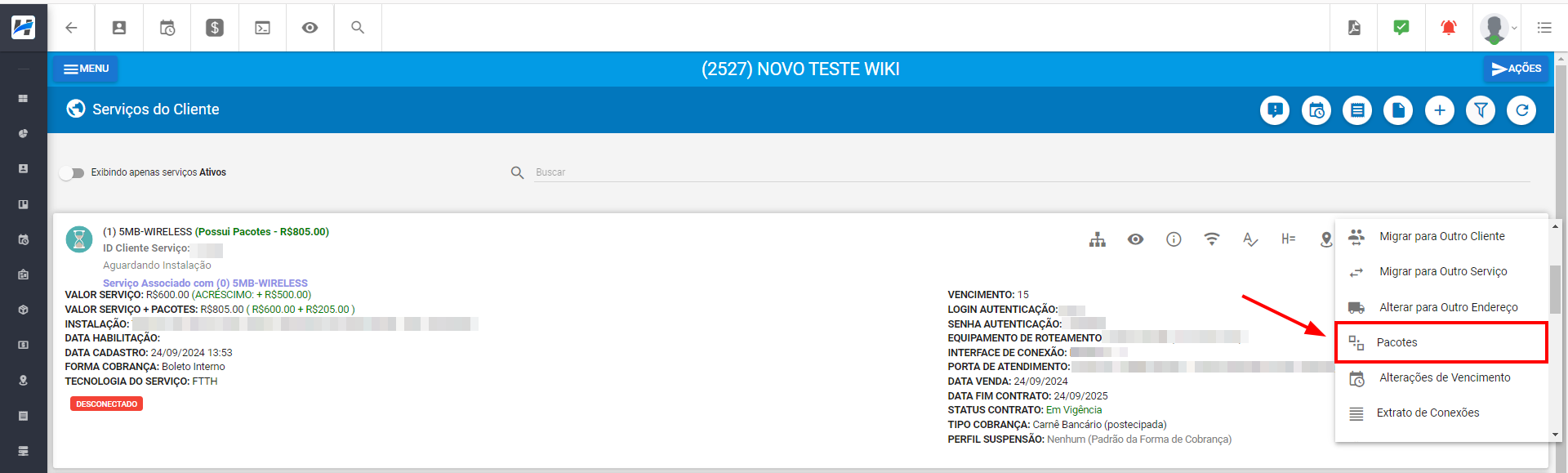The width and height of the screenshot is (1568, 473).
Task: Click the magnifier search icon in top toolbar
Action: click(358, 28)
